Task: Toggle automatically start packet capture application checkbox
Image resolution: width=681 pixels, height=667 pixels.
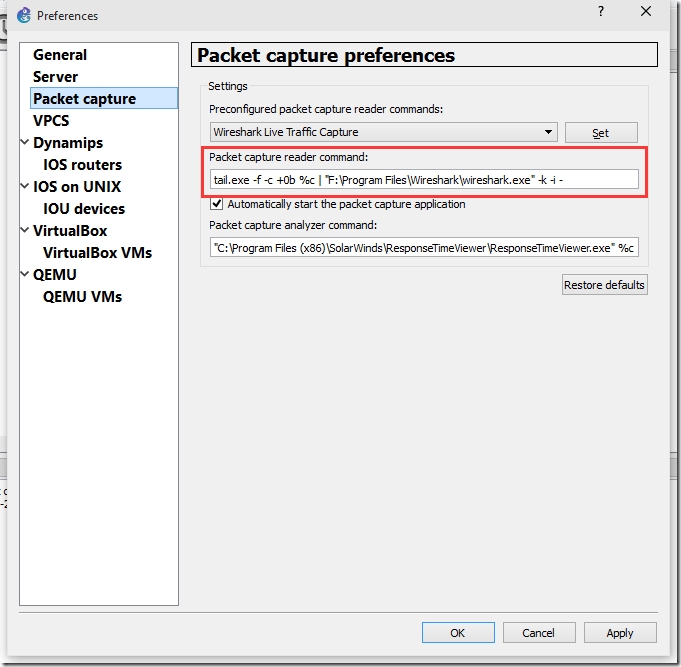Action: 217,204
